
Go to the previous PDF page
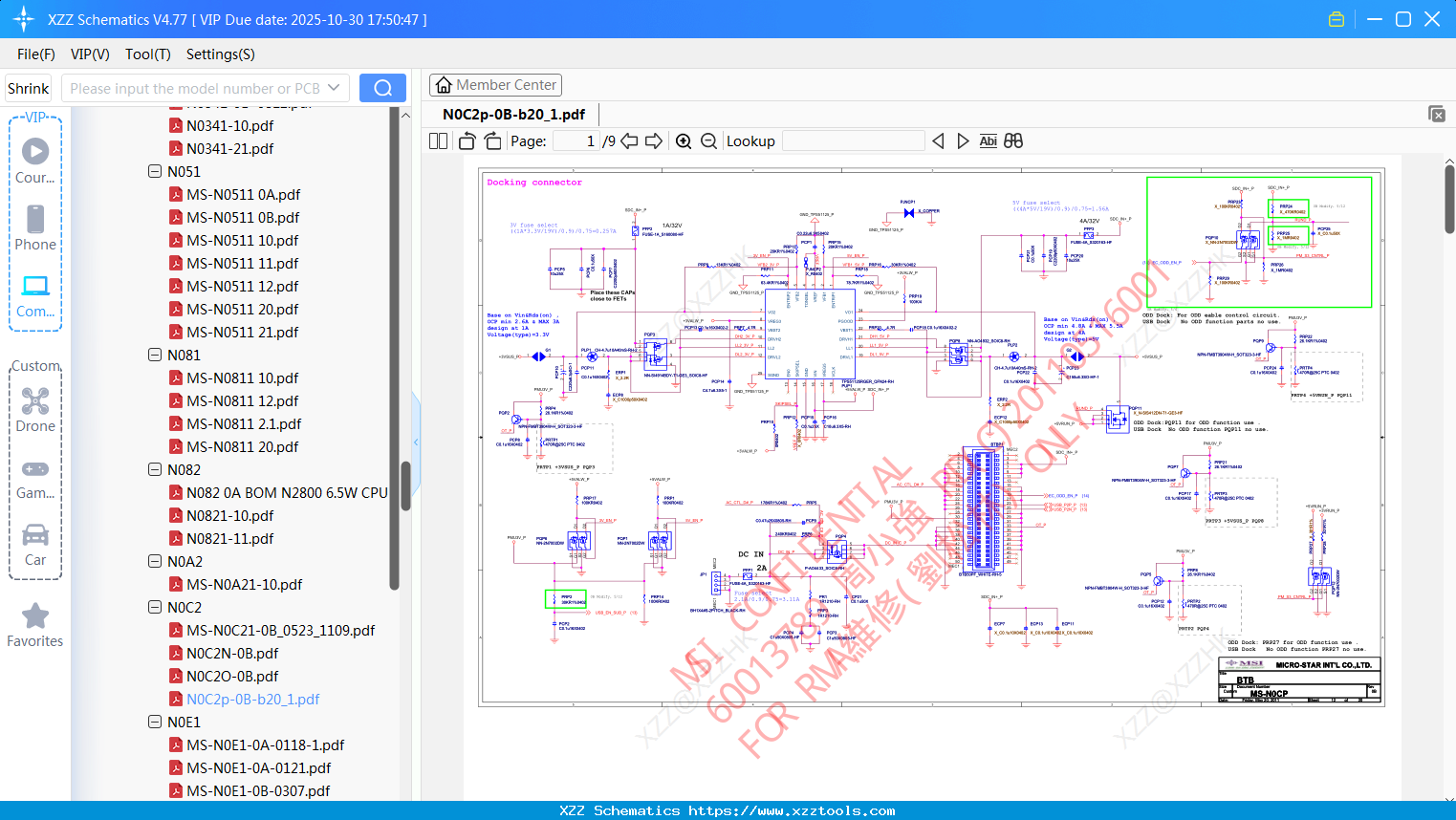coord(629,140)
